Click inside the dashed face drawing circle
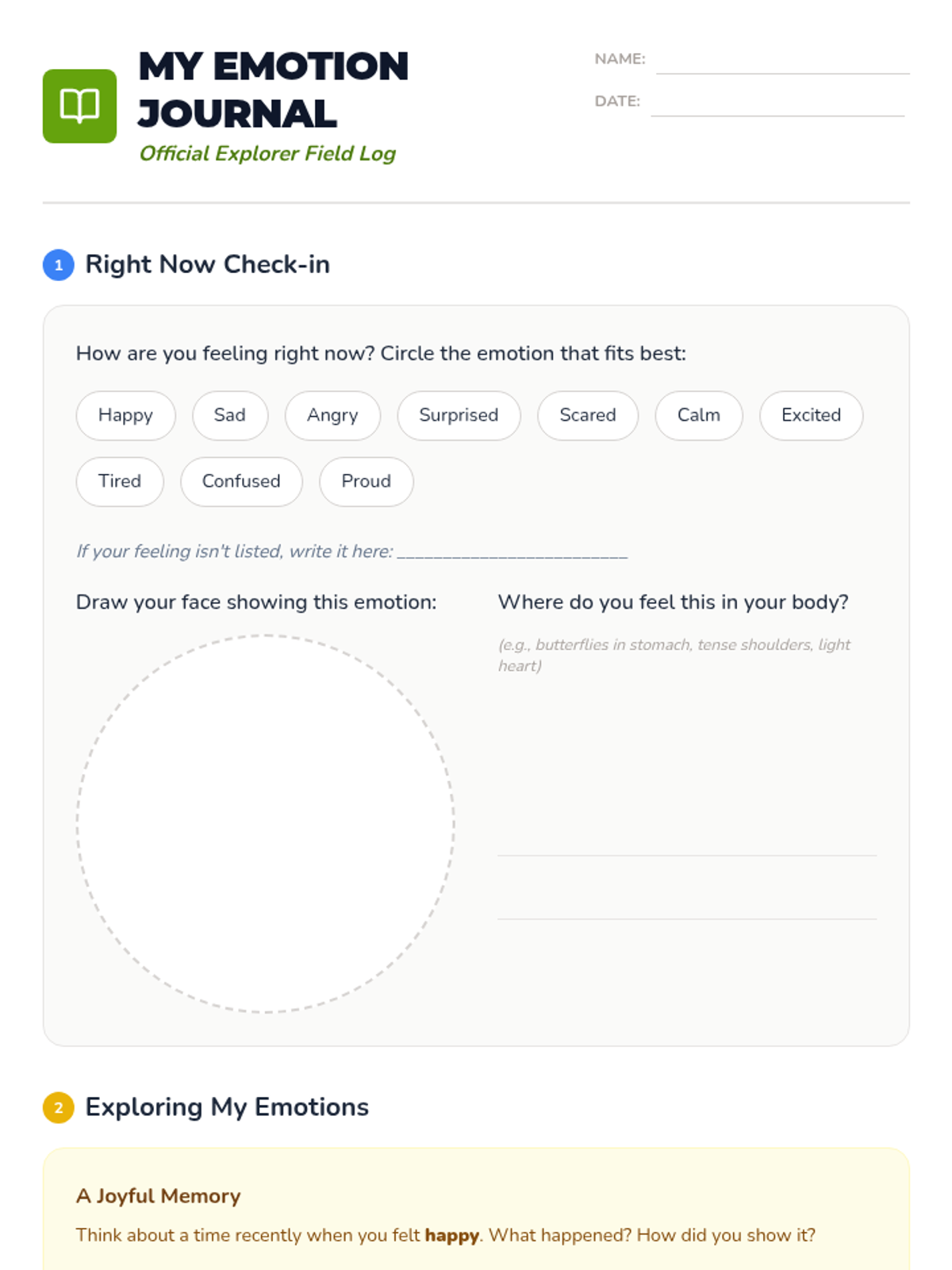Screen dimensions: 952x1270 click(x=266, y=823)
